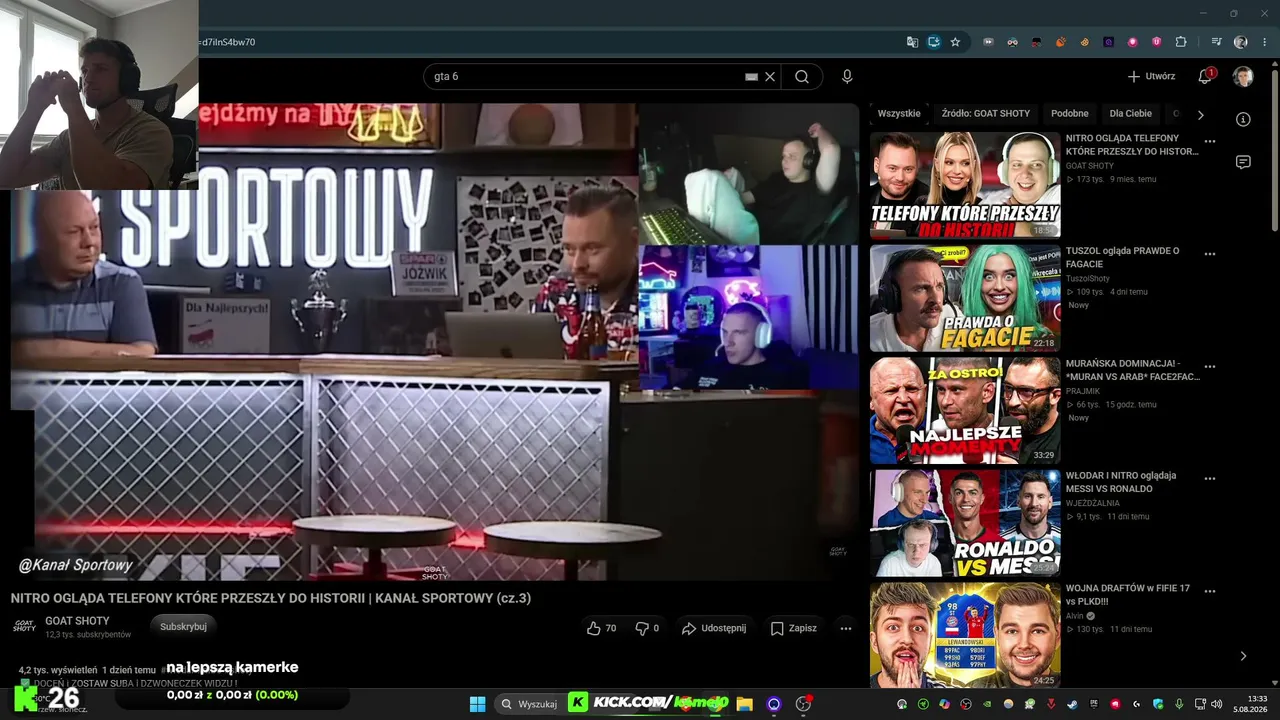
Task: Click the install app icon in the address bar
Action: (x=934, y=42)
